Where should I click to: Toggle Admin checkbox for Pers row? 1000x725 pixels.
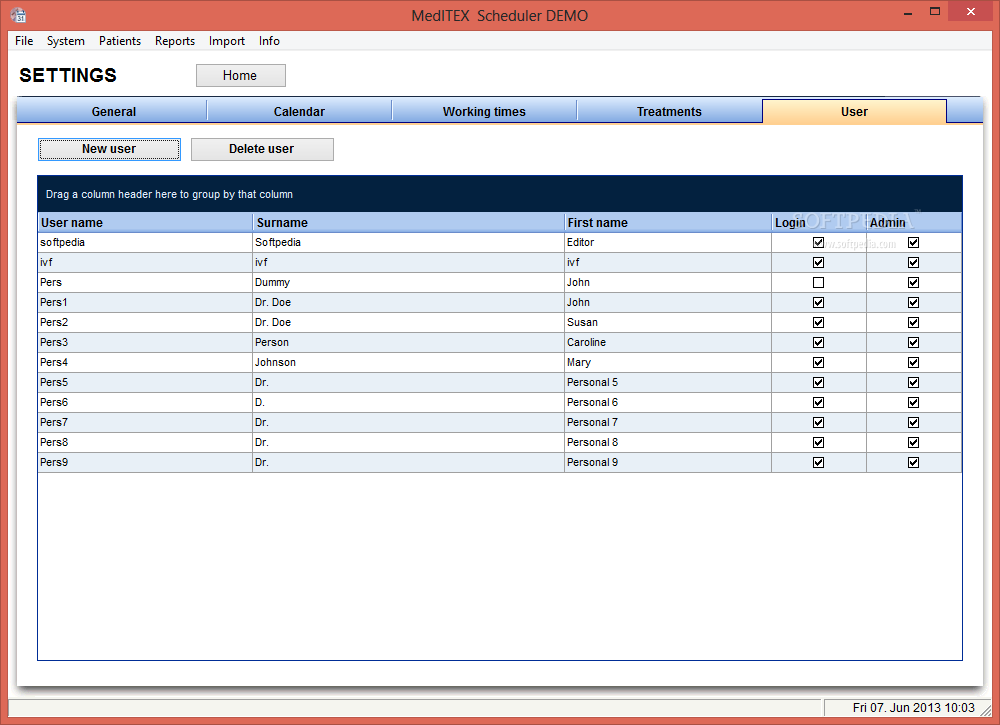(x=913, y=282)
